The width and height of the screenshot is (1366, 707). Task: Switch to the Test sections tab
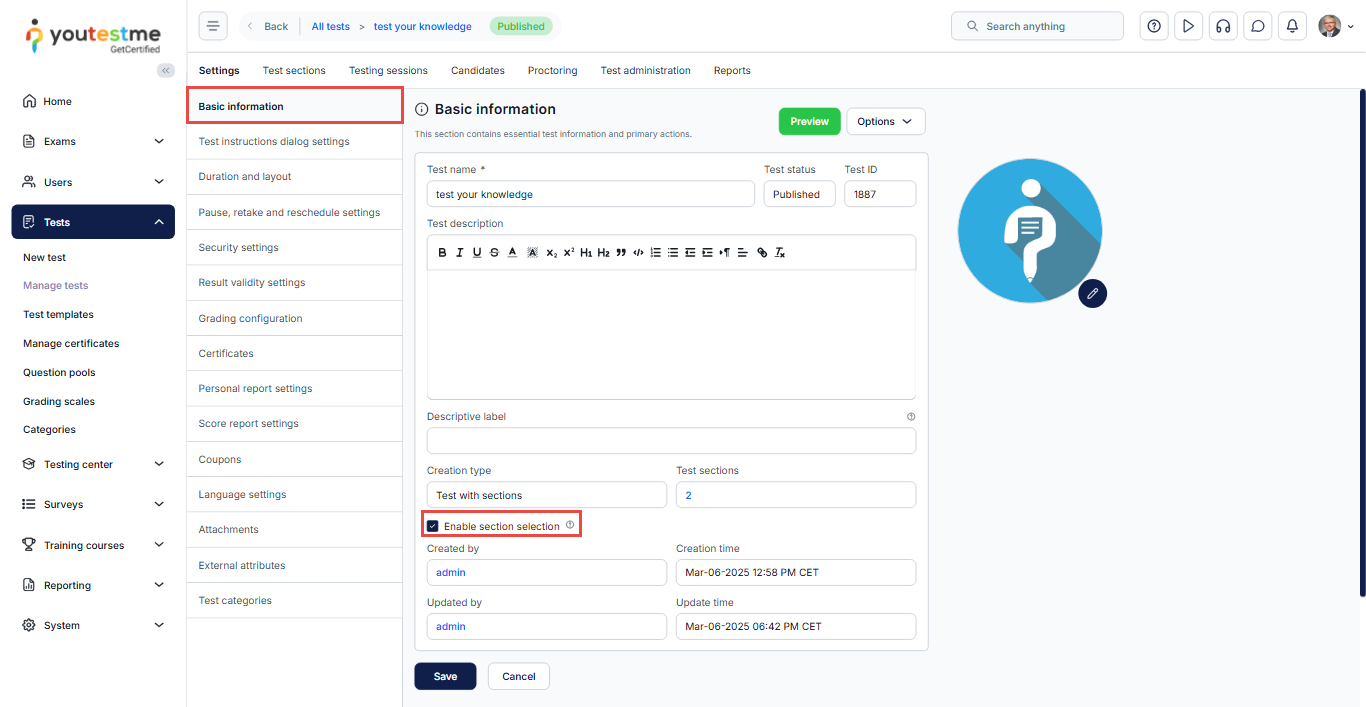[294, 70]
